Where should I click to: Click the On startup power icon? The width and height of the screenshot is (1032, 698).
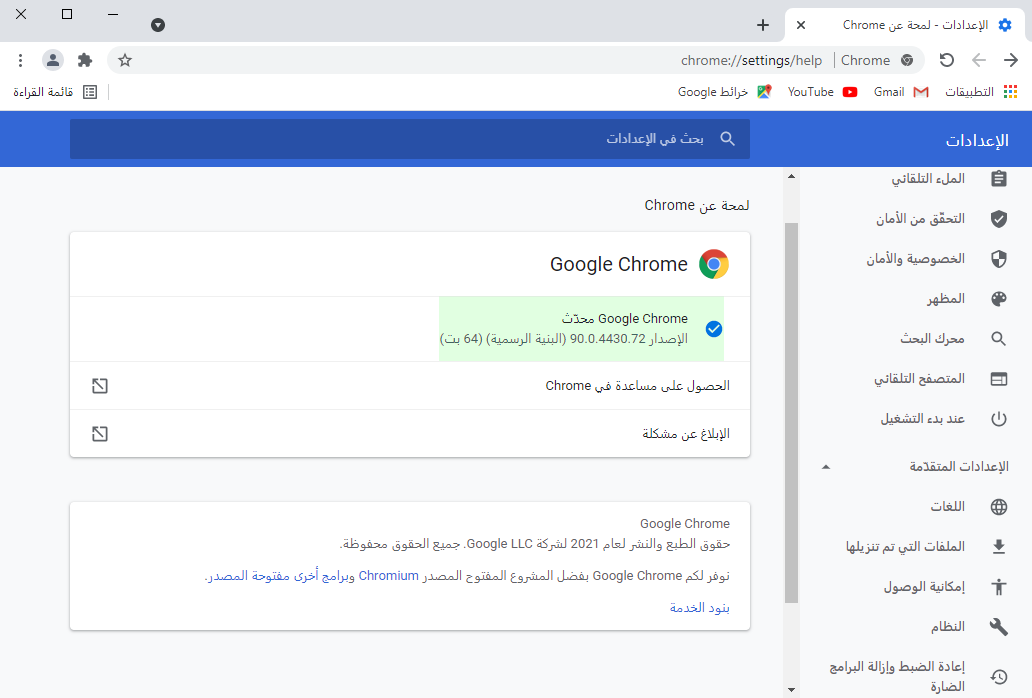pyautogui.click(x=998, y=419)
